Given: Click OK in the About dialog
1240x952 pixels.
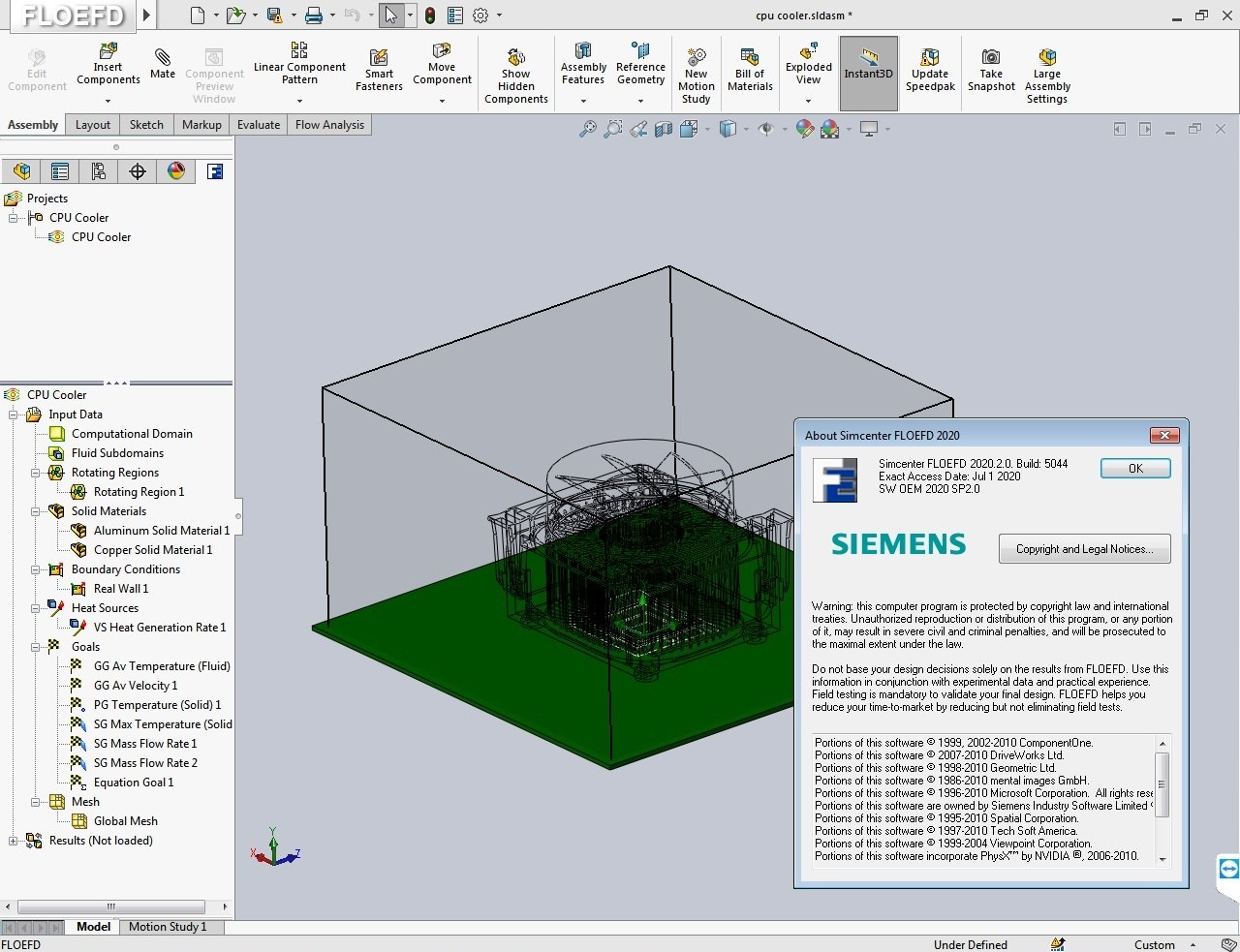Looking at the screenshot, I should pyautogui.click(x=1135, y=468).
